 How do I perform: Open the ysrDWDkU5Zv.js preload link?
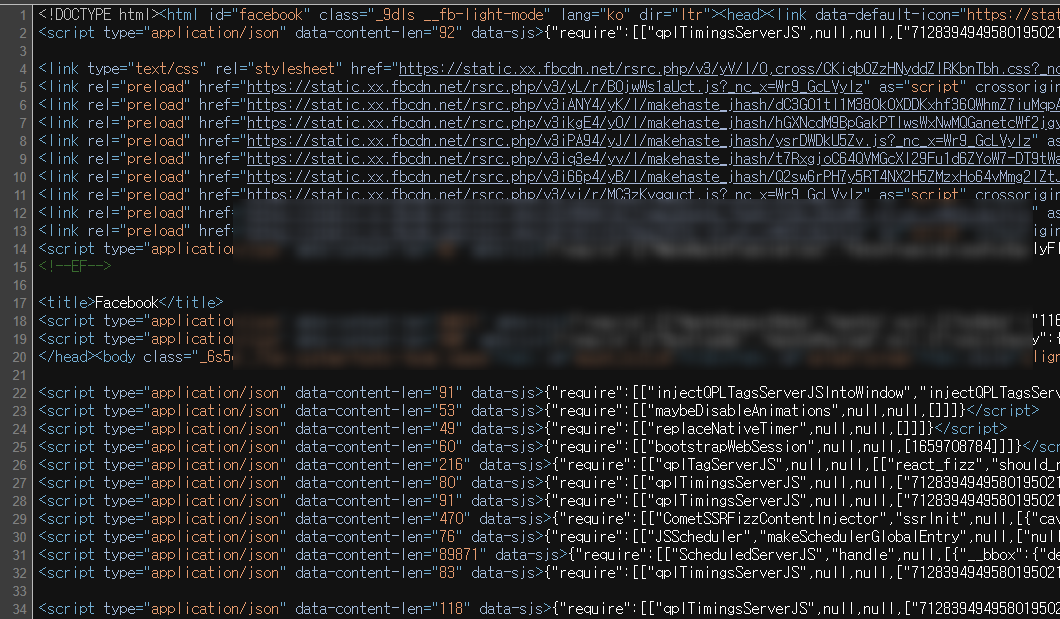point(639,141)
